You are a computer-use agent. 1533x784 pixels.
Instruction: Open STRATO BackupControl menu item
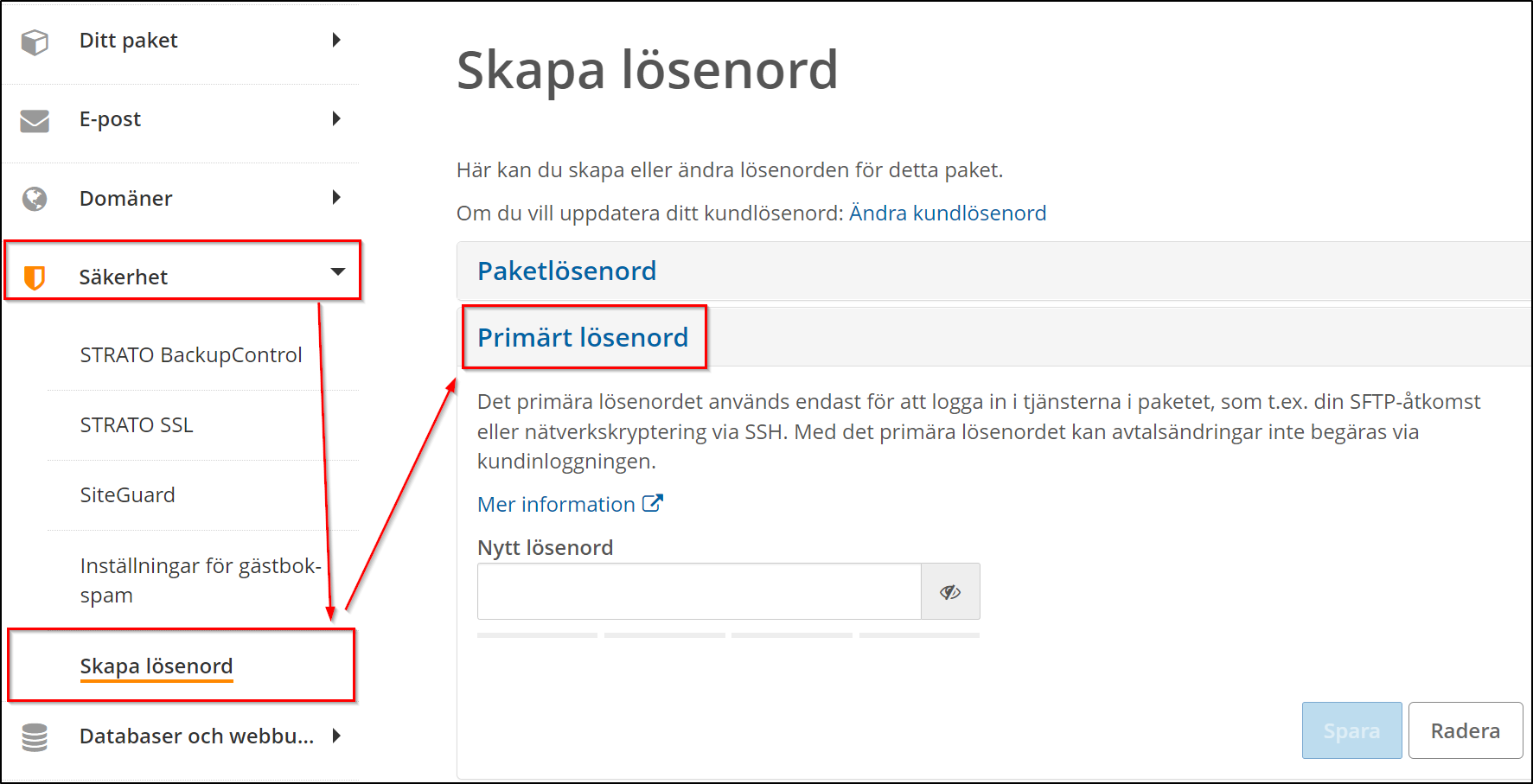pyautogui.click(x=191, y=355)
